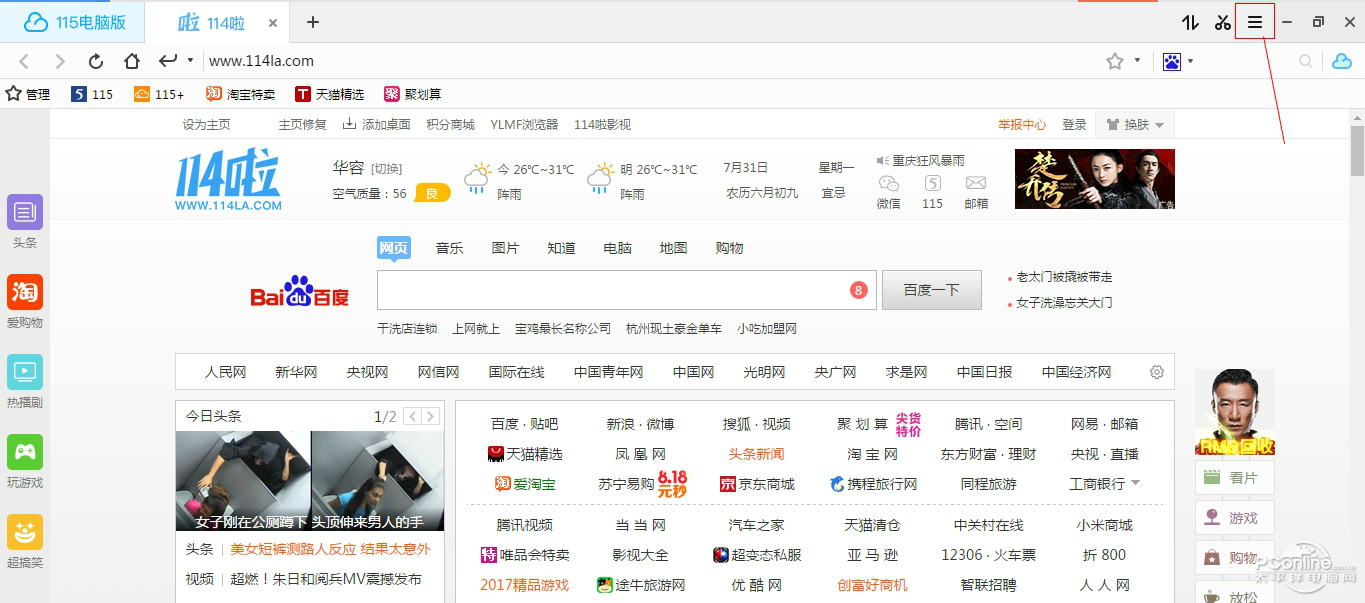Screen dimensions: 1365x603
Task: Click 添加桌面 link
Action: click(x=376, y=125)
